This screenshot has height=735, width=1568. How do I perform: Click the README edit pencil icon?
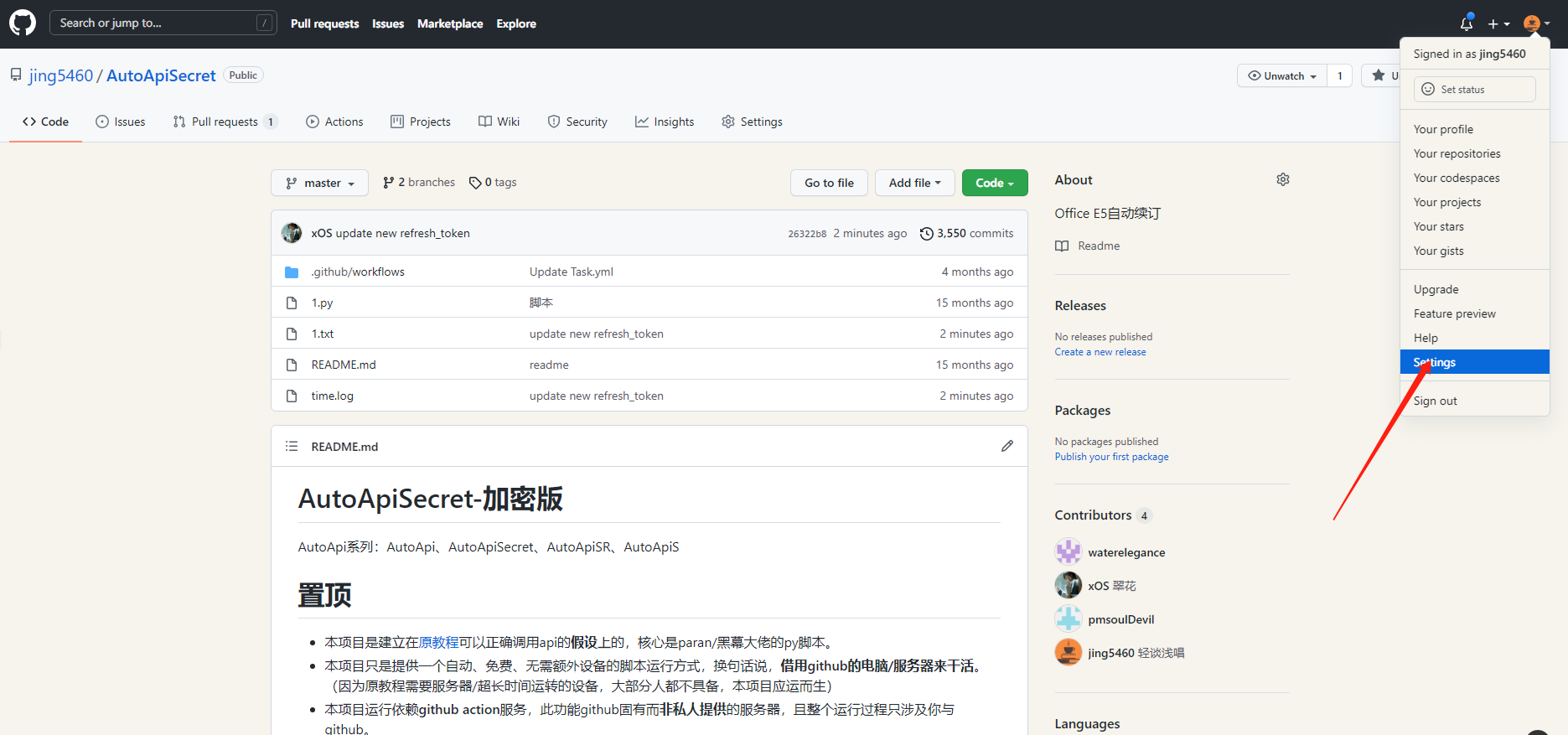[1007, 446]
